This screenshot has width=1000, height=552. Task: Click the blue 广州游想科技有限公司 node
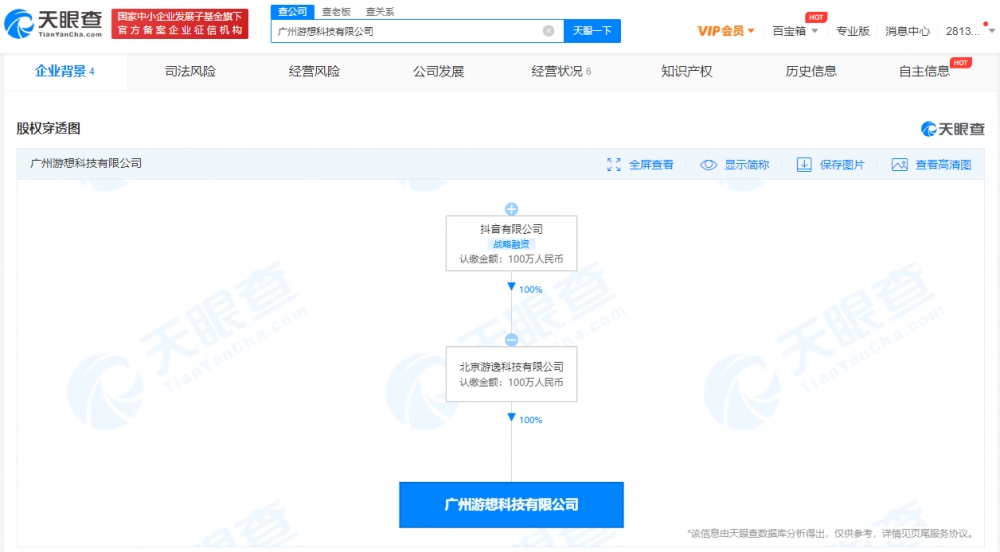(511, 505)
